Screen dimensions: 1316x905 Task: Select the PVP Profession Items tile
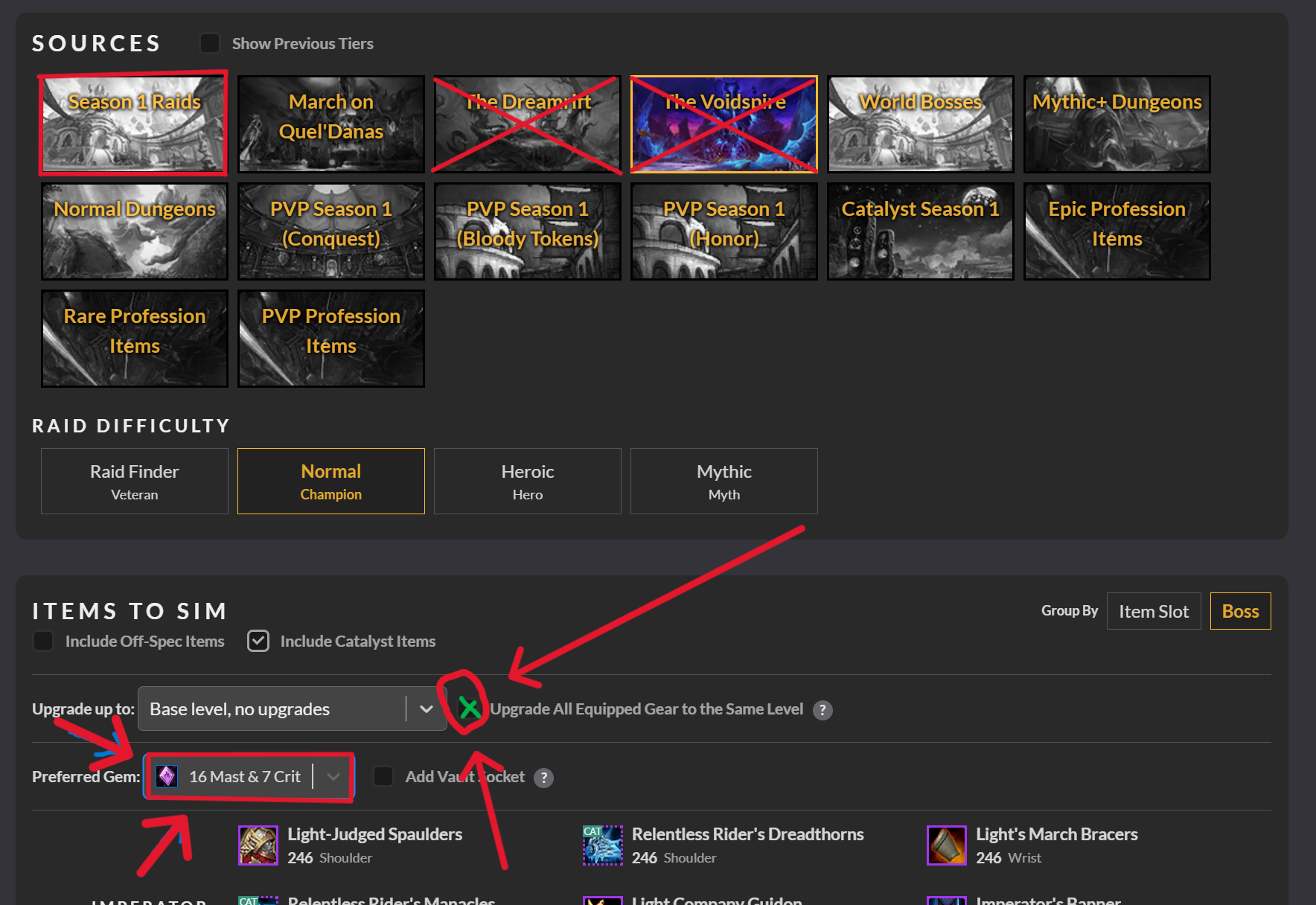331,339
